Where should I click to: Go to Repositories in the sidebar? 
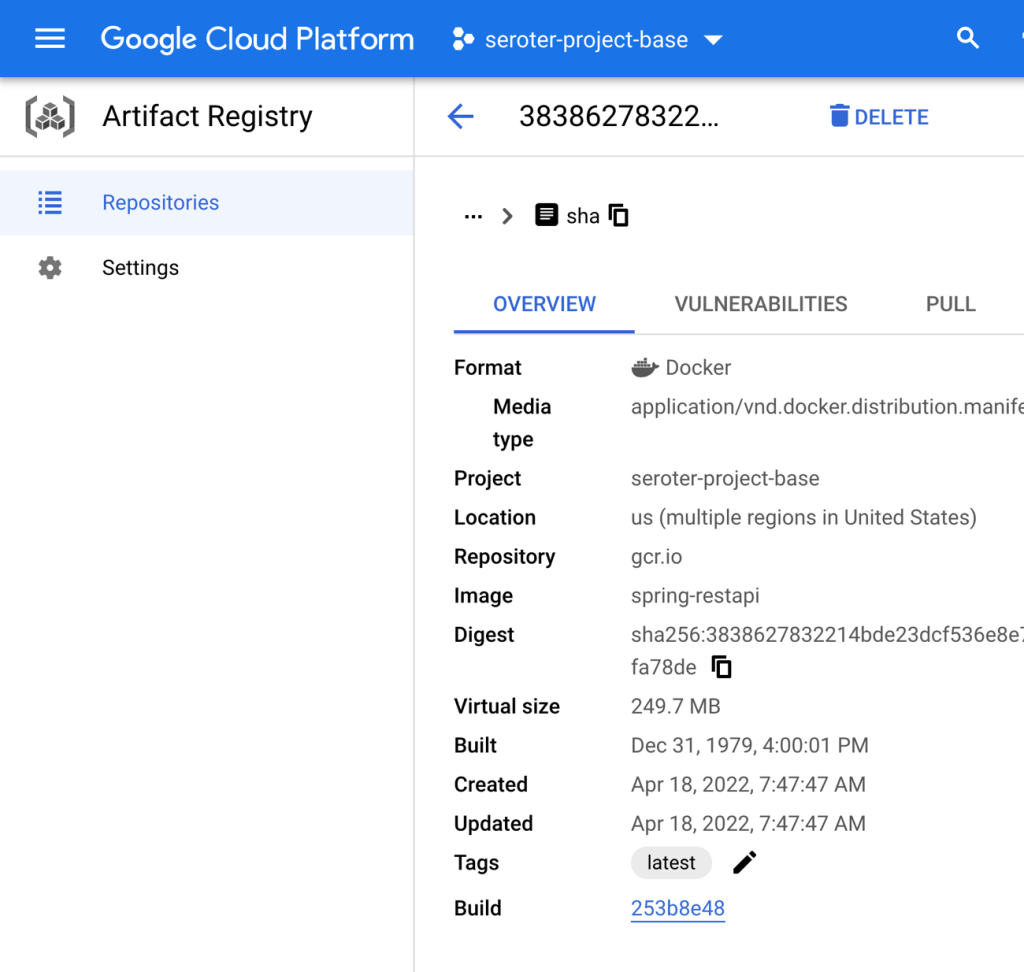point(160,203)
